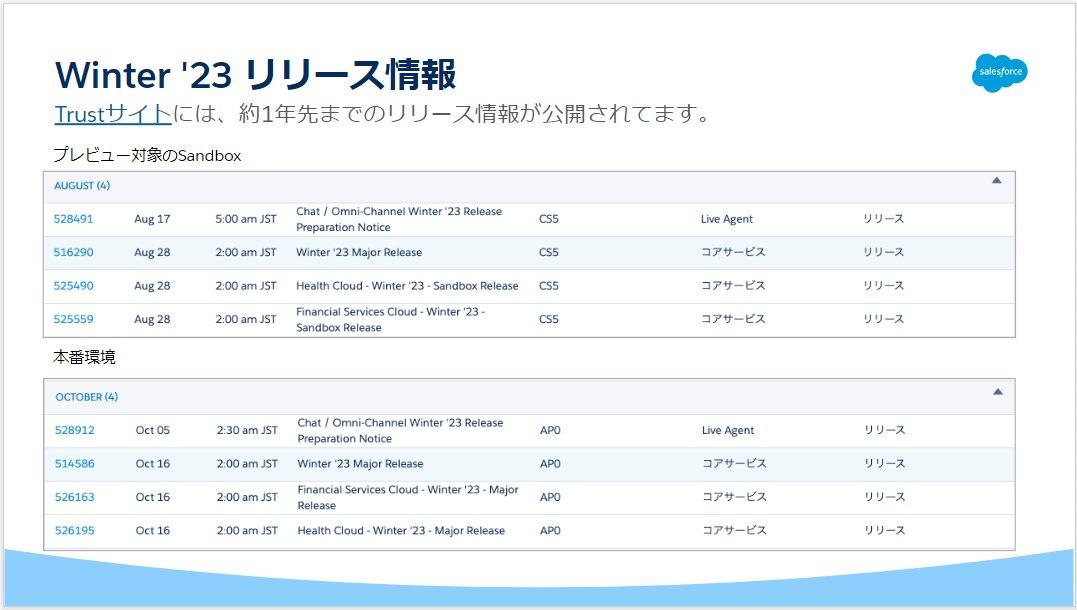Click the プレビュー対象のSandbox label
This screenshot has height=610, width=1077.
(147, 155)
